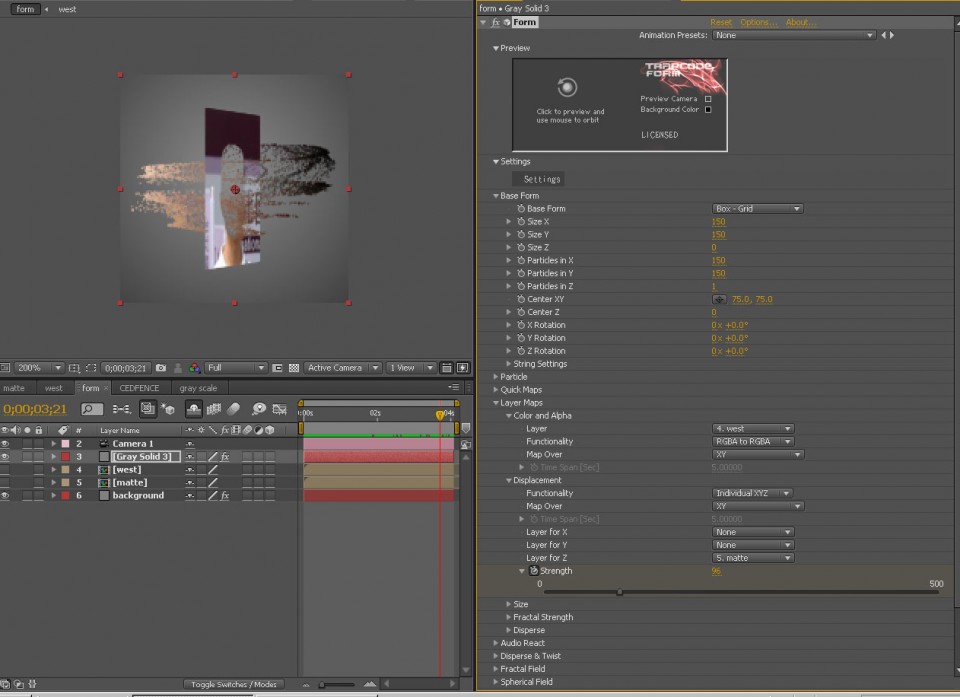Click the Strength stopwatch icon
Viewport: 960px width, 697px height.
(534, 571)
